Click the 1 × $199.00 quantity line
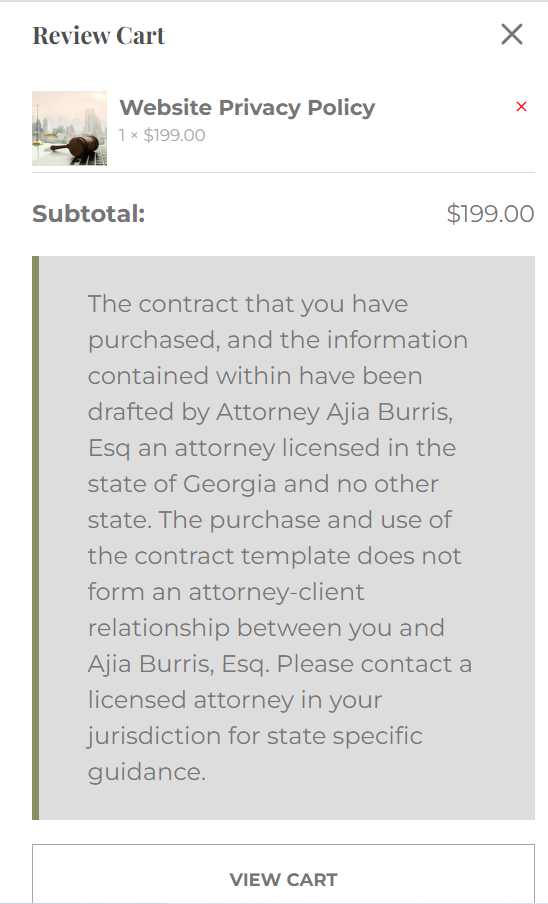 pyautogui.click(x=162, y=135)
